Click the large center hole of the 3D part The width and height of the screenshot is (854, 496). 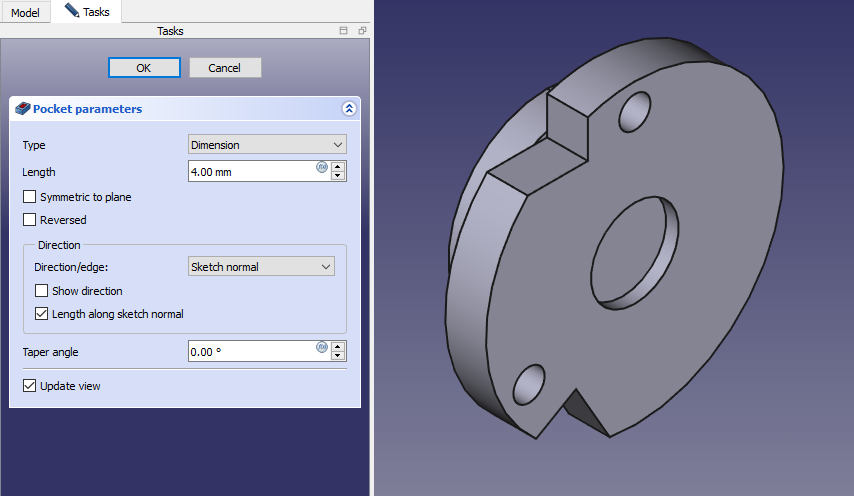click(x=636, y=250)
